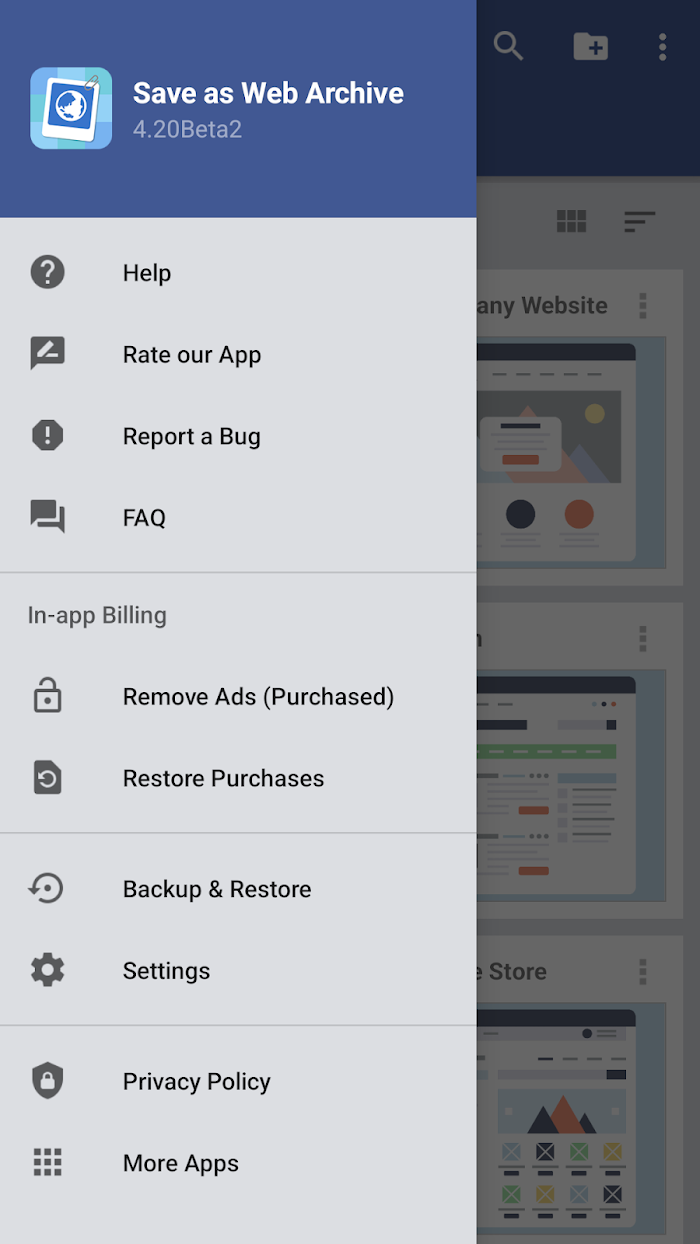
Task: Tap the Help question mark icon
Action: tap(47, 272)
